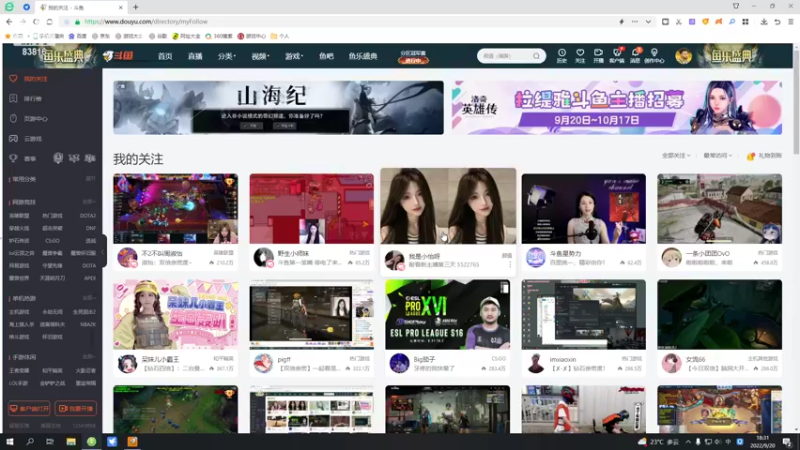The height and width of the screenshot is (450, 800).
Task: Click the browser extensions grid icon
Action: point(745,21)
